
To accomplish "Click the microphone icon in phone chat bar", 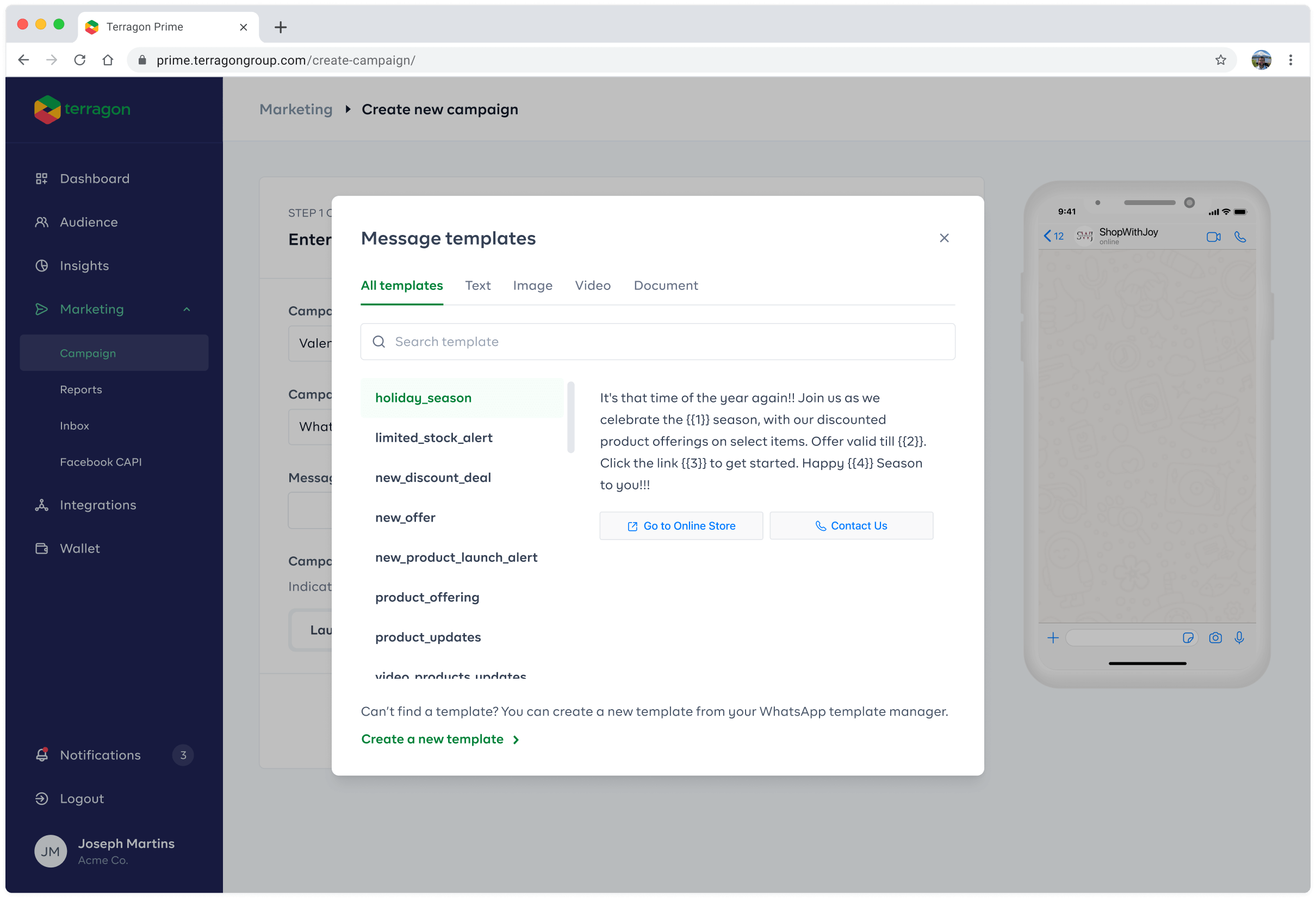I will click(x=1239, y=638).
